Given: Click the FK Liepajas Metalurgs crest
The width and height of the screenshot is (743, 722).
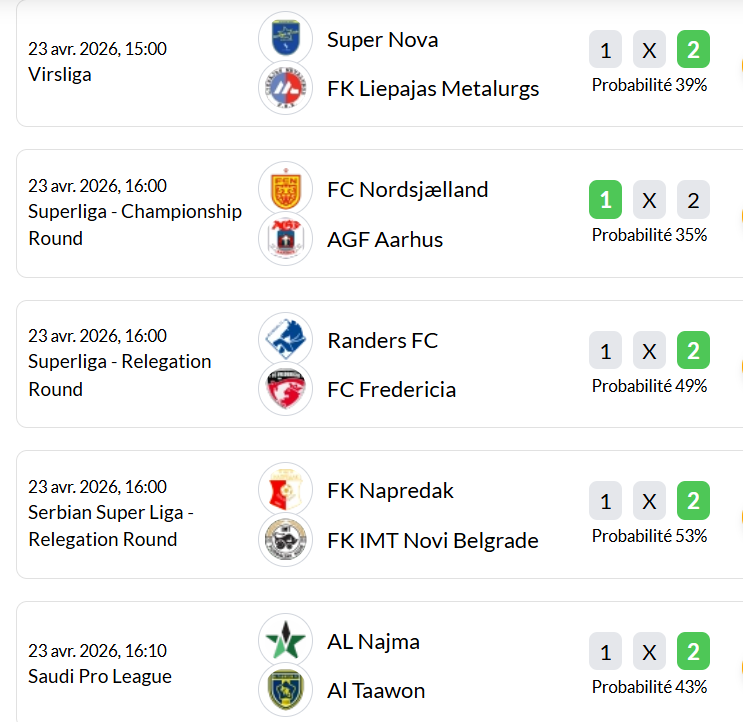Looking at the screenshot, I should pyautogui.click(x=286, y=88).
